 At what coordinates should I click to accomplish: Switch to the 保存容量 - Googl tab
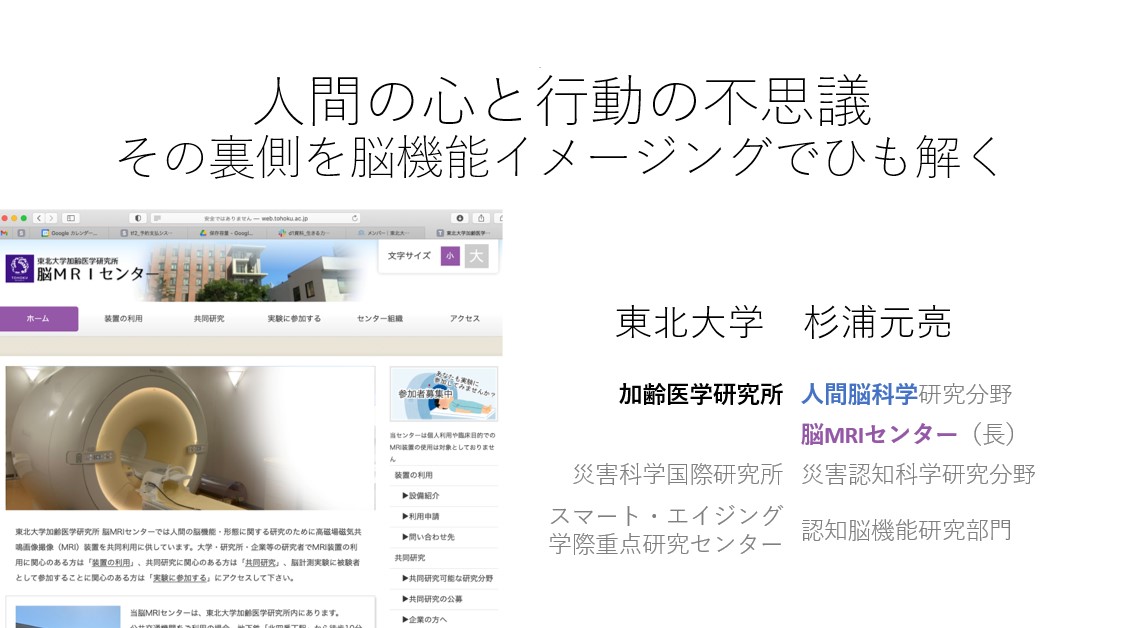[x=227, y=233]
